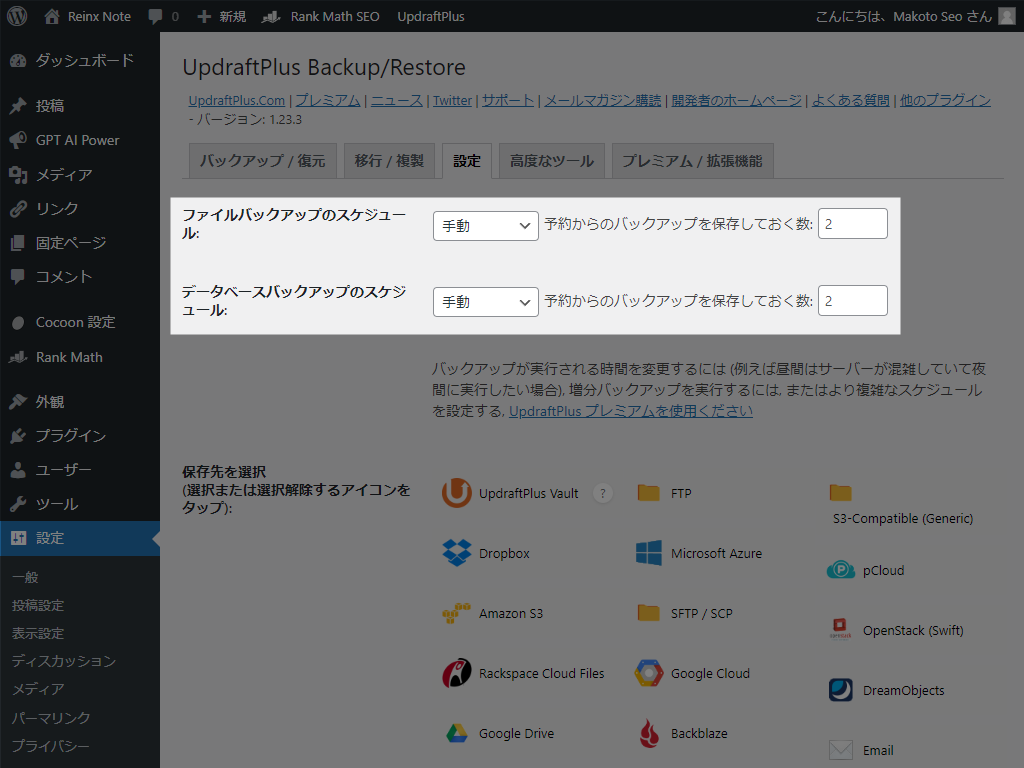Open 他のプラグイン link
This screenshot has height=768, width=1024.
tap(945, 101)
